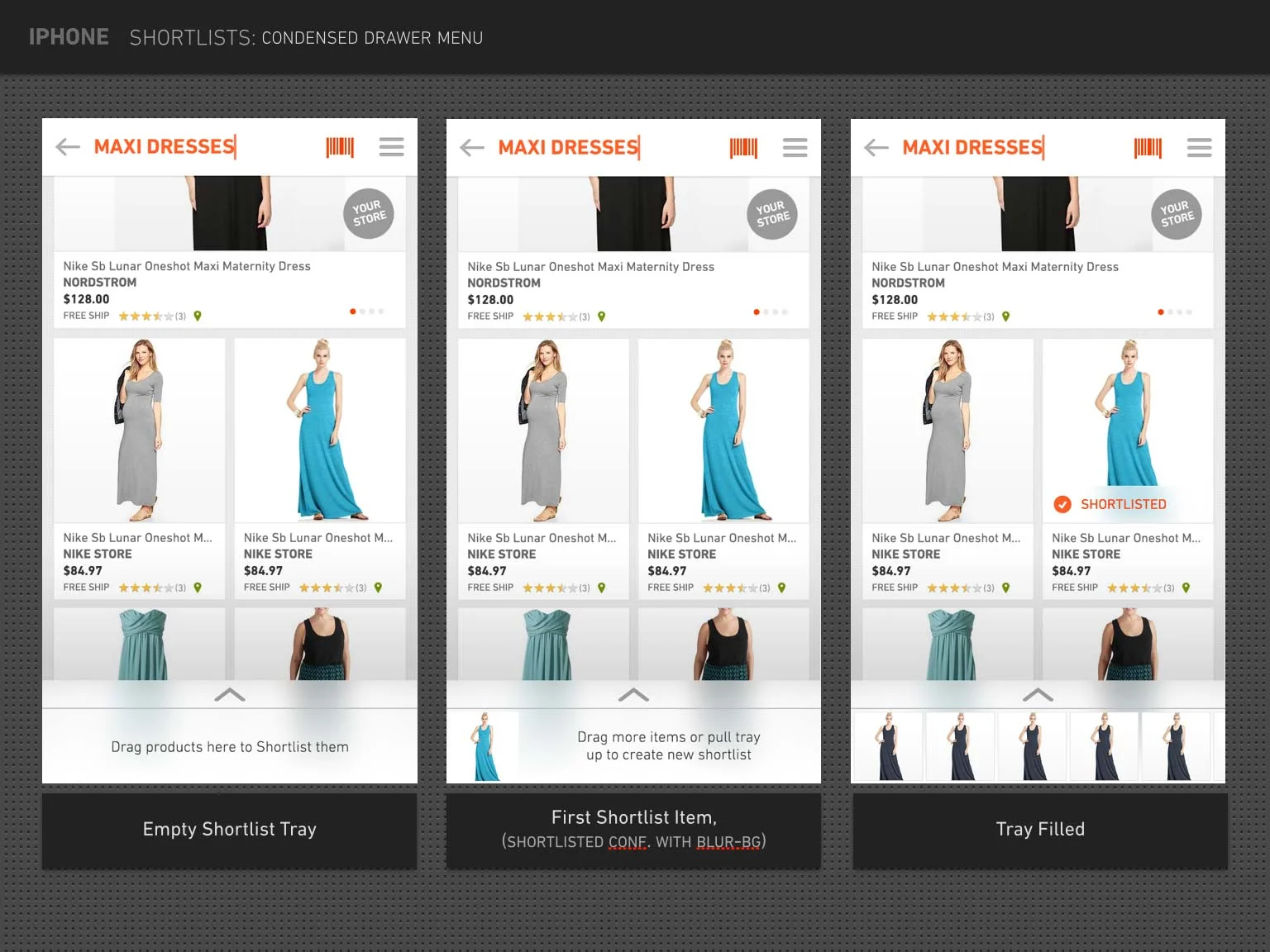The image size is (1270, 952).
Task: Click the 'Empty Shortlist Tray' caption
Action: coord(230,829)
